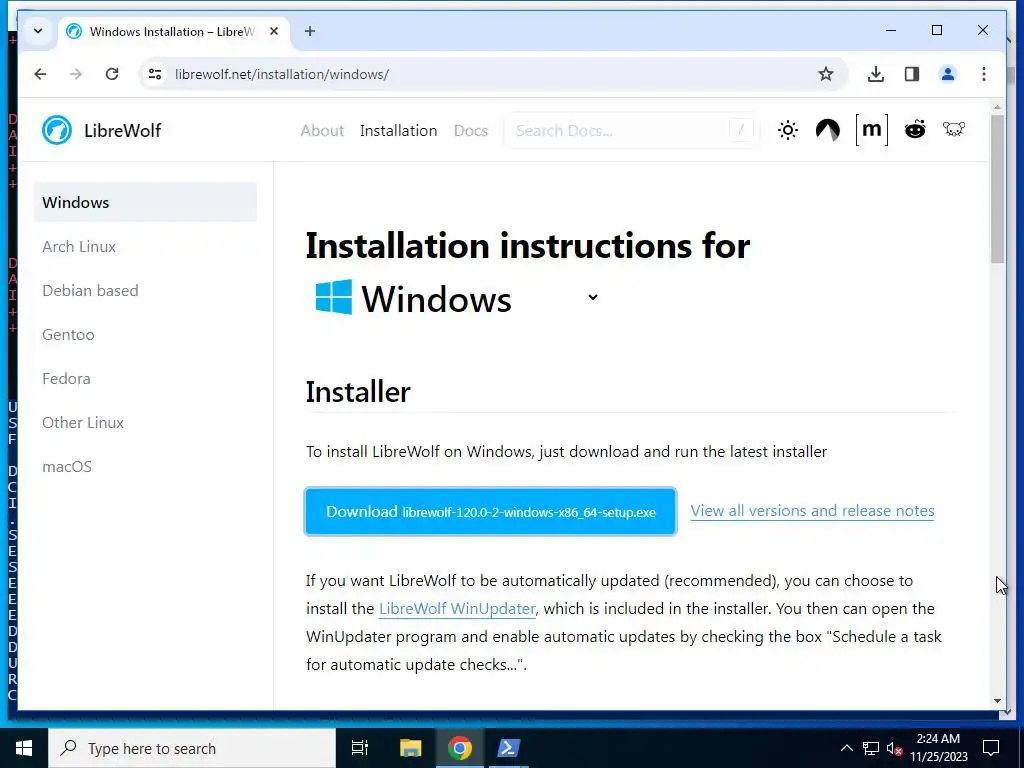The height and width of the screenshot is (768, 1024).
Task: Open File Explorer from the taskbar
Action: [410, 748]
